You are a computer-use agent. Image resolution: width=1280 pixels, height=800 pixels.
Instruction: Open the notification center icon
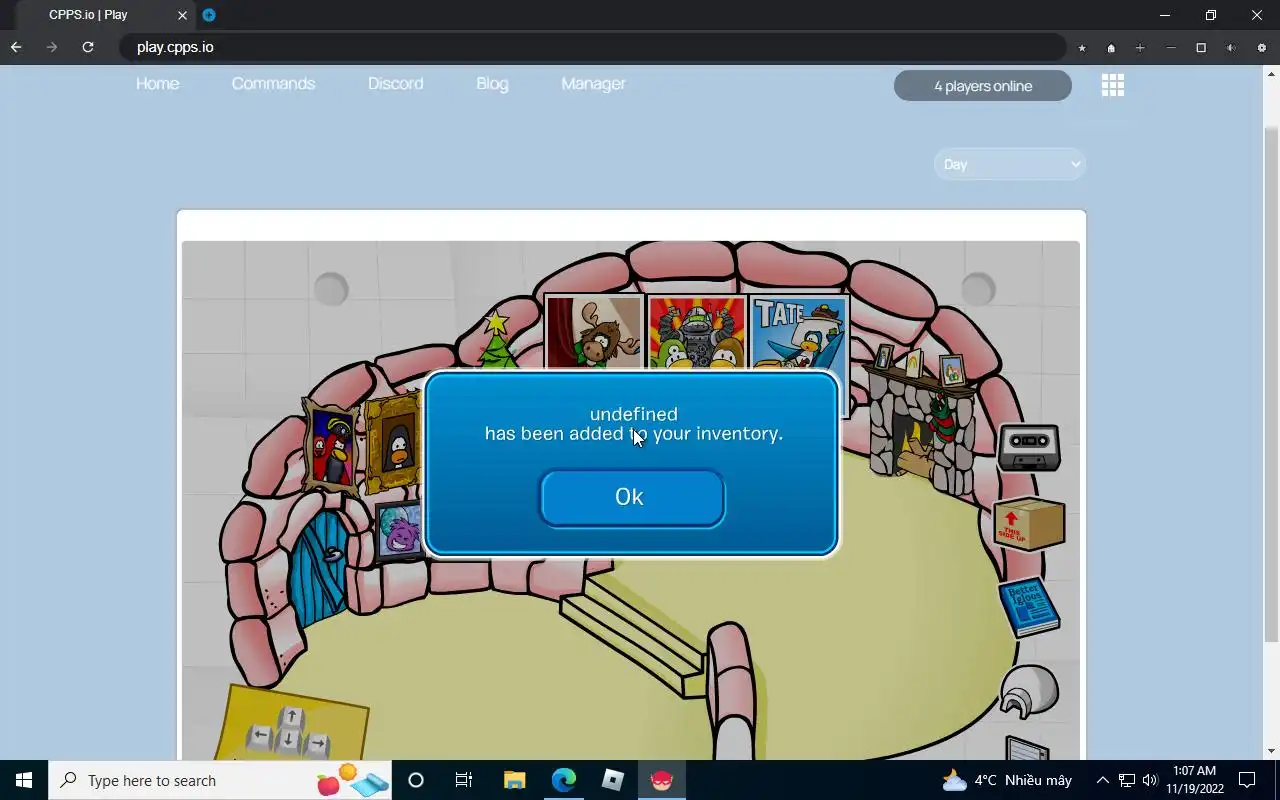pyautogui.click(x=1248, y=780)
